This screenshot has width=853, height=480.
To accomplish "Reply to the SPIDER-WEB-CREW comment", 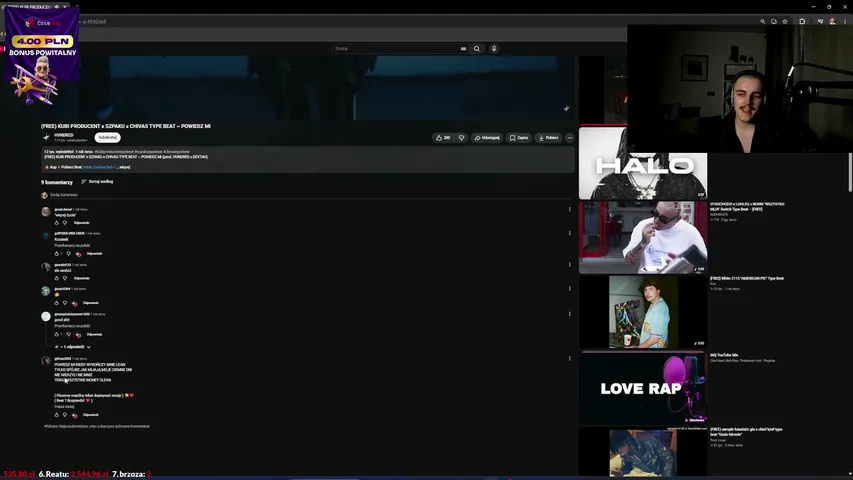I will pos(95,254).
